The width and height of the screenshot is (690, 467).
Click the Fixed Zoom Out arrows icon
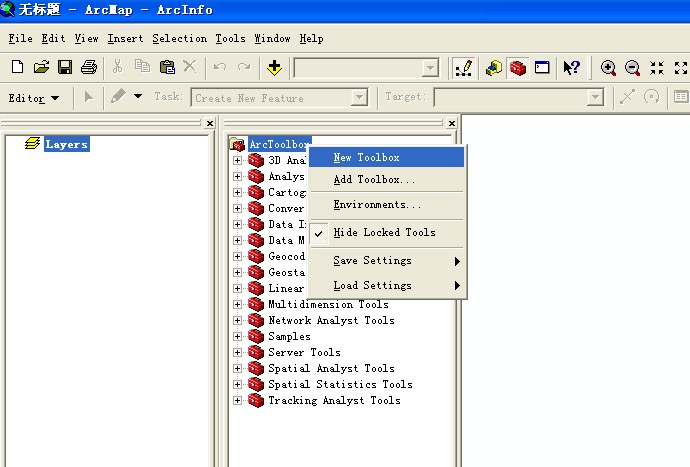point(681,68)
